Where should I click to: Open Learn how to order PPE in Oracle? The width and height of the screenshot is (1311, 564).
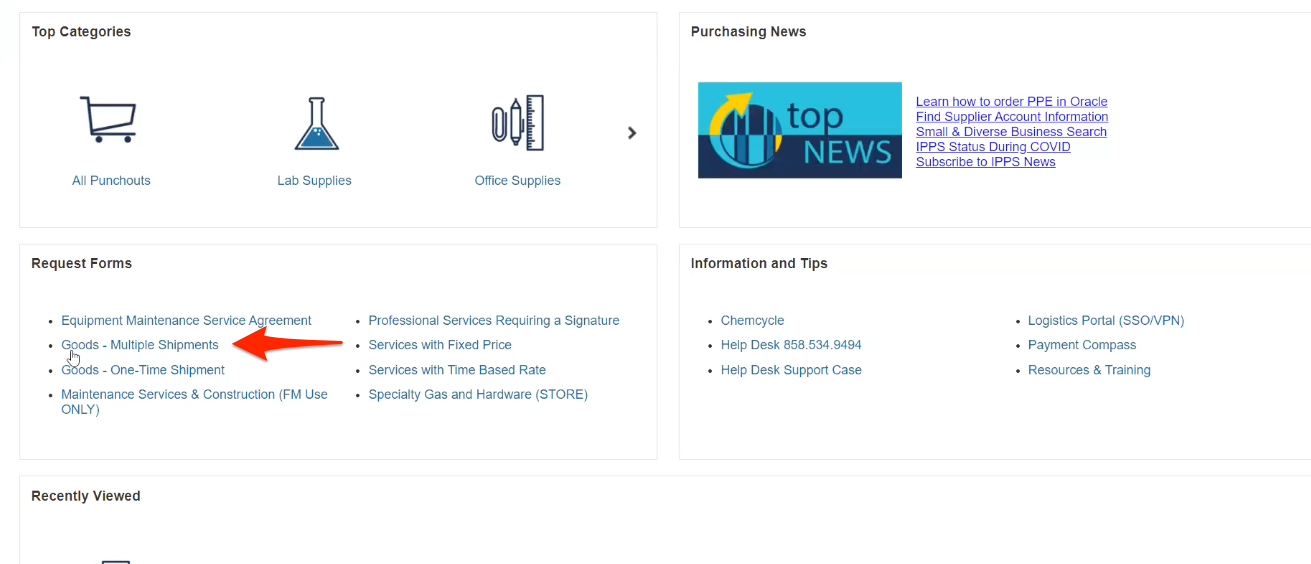(1011, 102)
